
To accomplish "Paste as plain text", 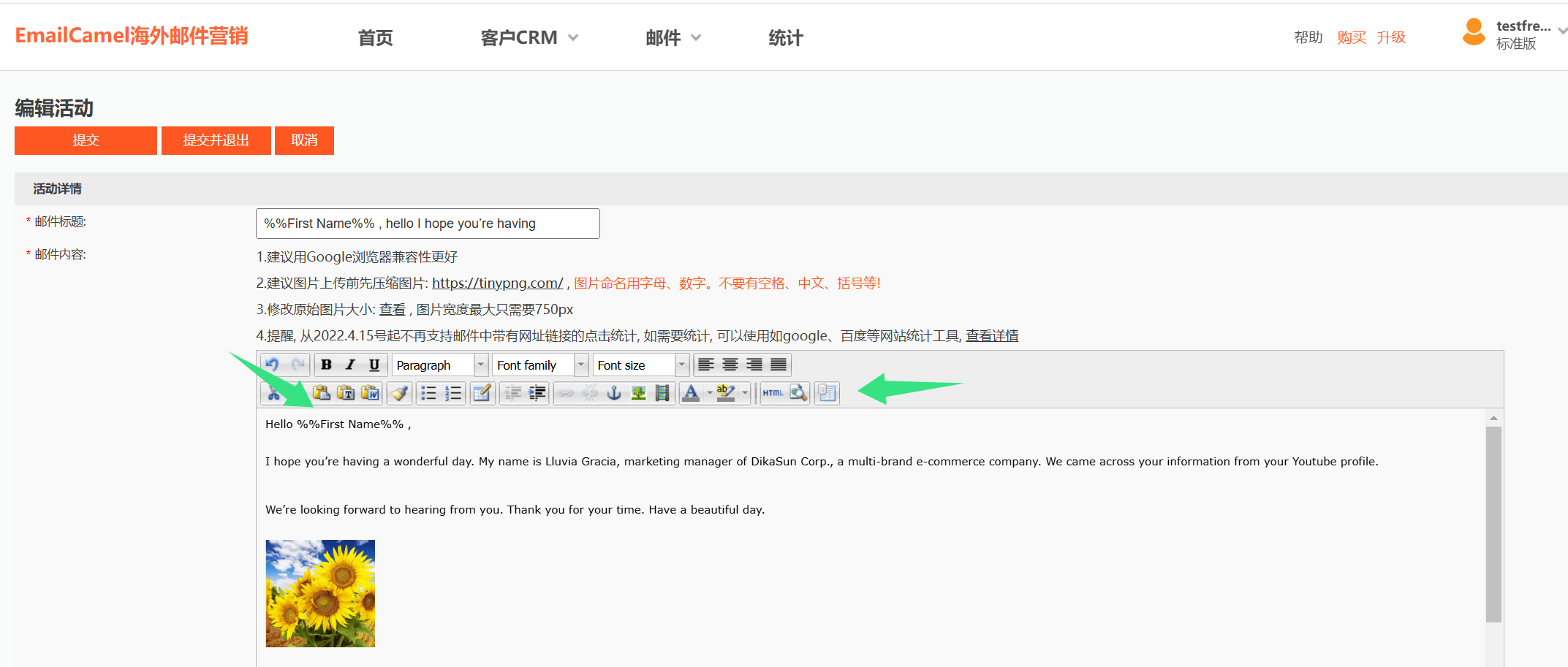I will point(346,393).
